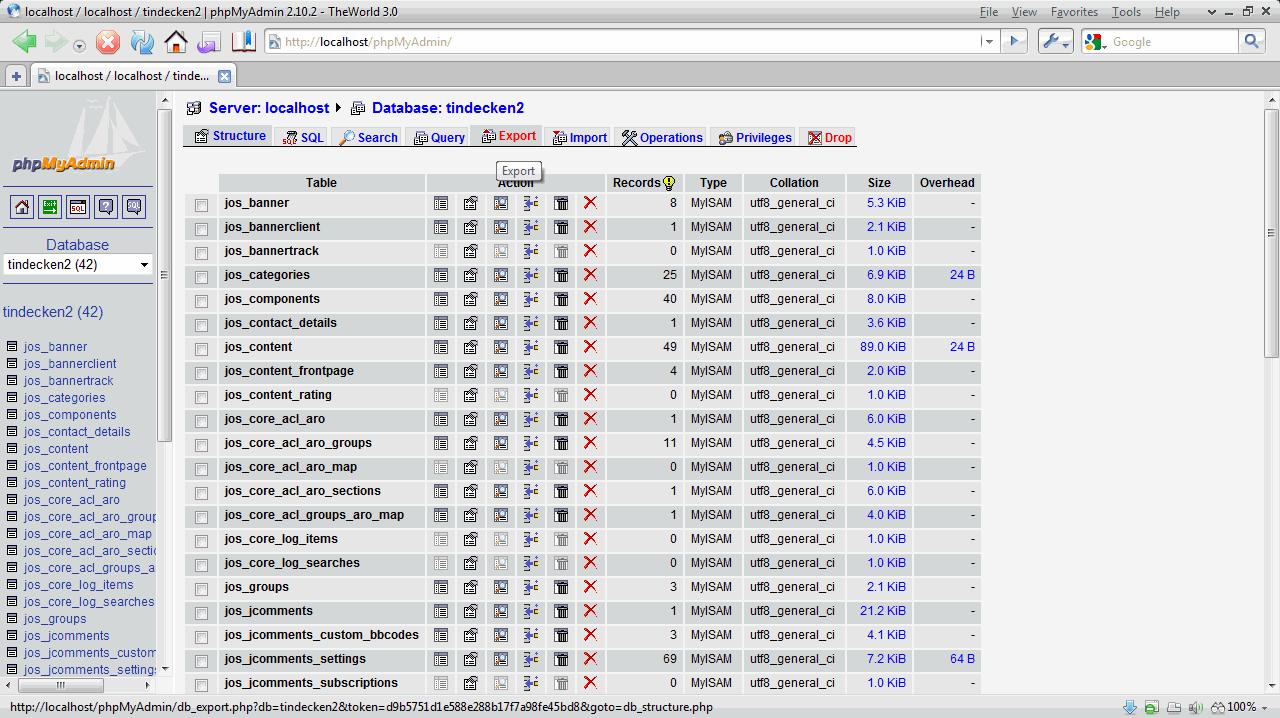Click the Search icon for jos_content row
Screen dimensions: 1280x718
click(x=501, y=347)
